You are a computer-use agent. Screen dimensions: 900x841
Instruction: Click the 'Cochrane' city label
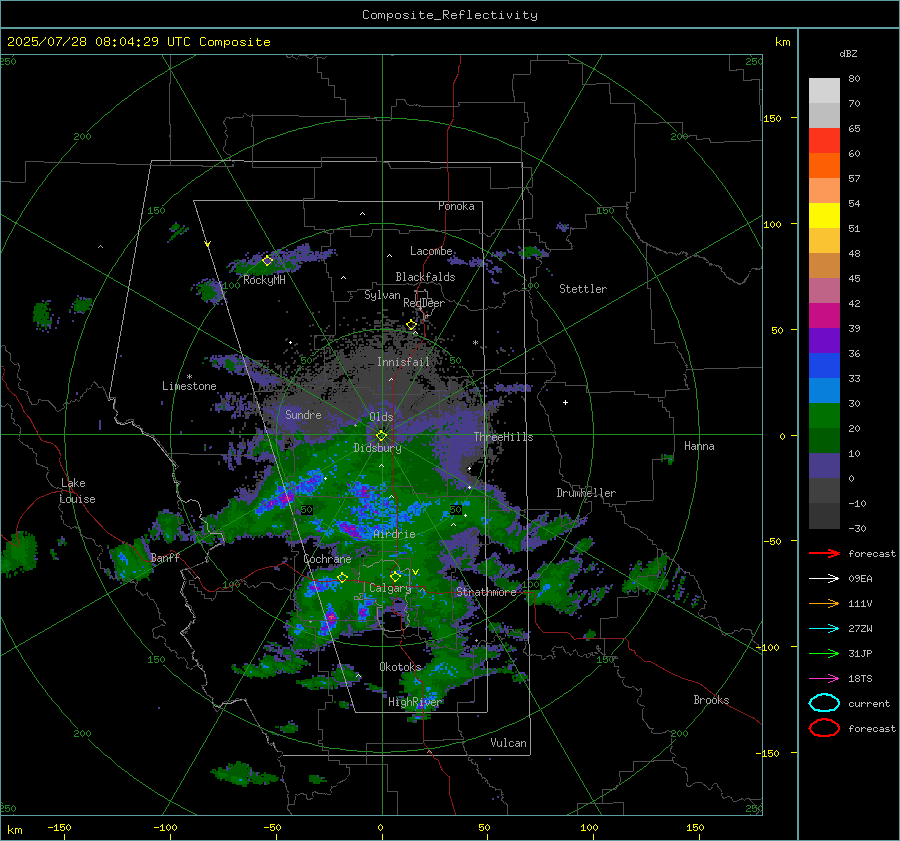pos(327,559)
